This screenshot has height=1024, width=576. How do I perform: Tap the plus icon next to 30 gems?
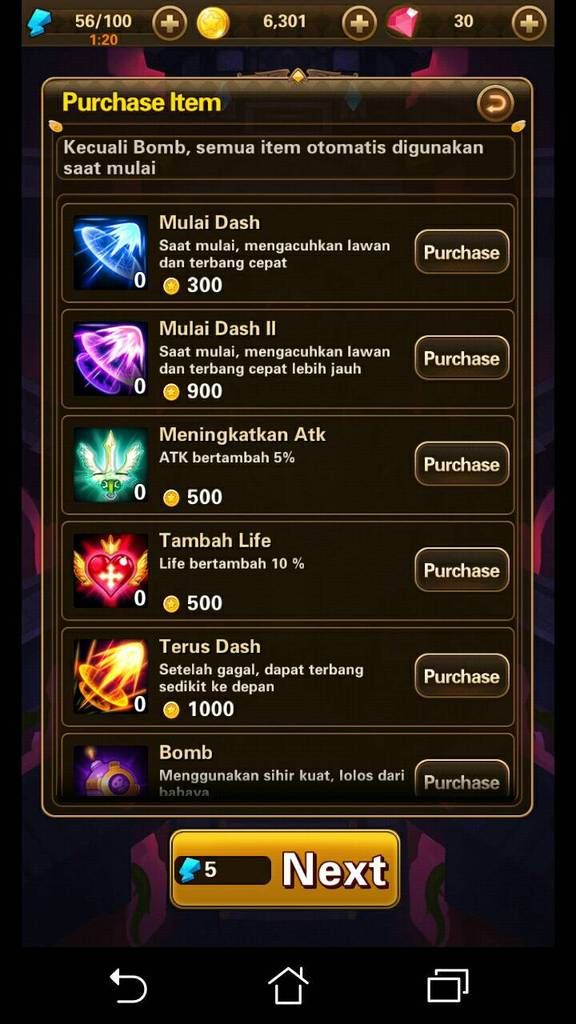point(529,24)
